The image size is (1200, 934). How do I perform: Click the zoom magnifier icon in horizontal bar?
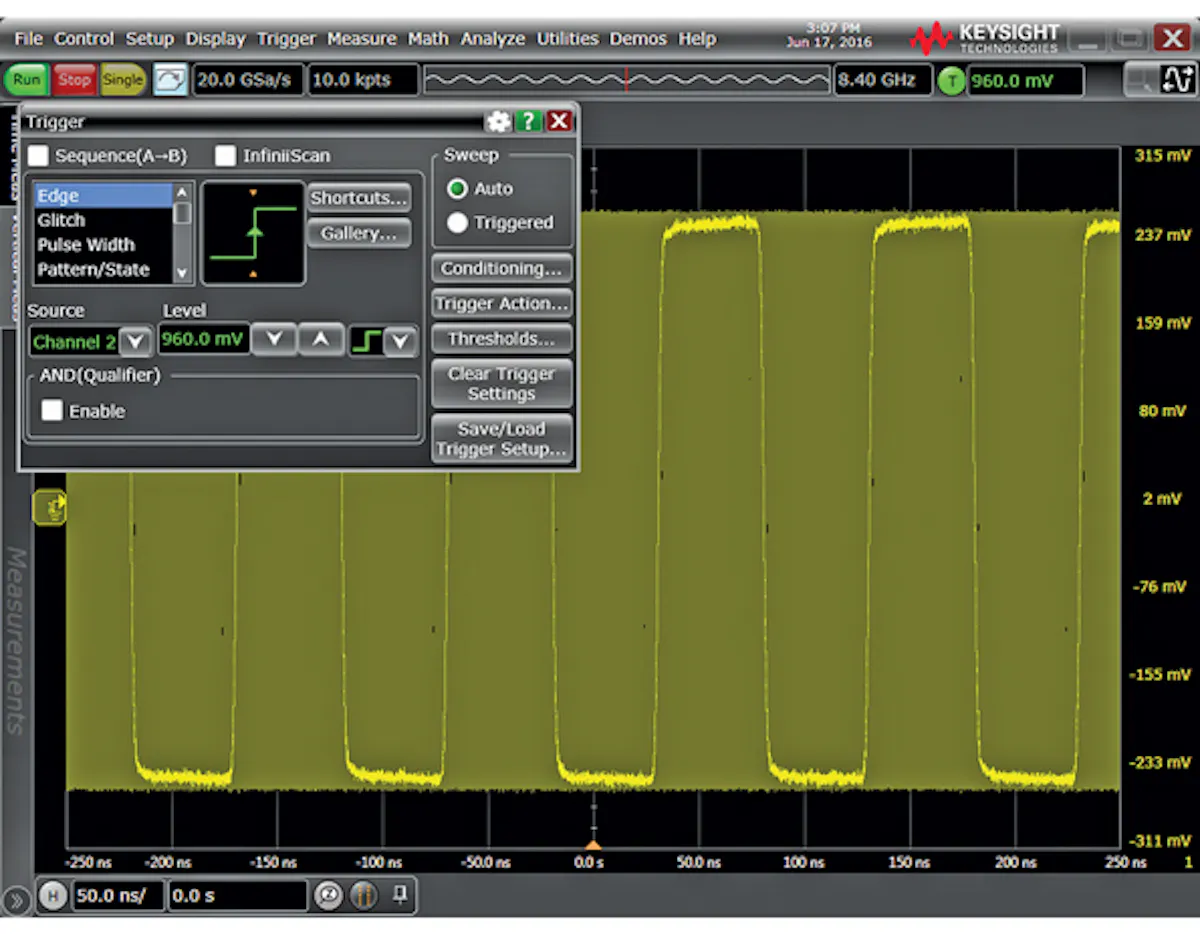pos(328,896)
